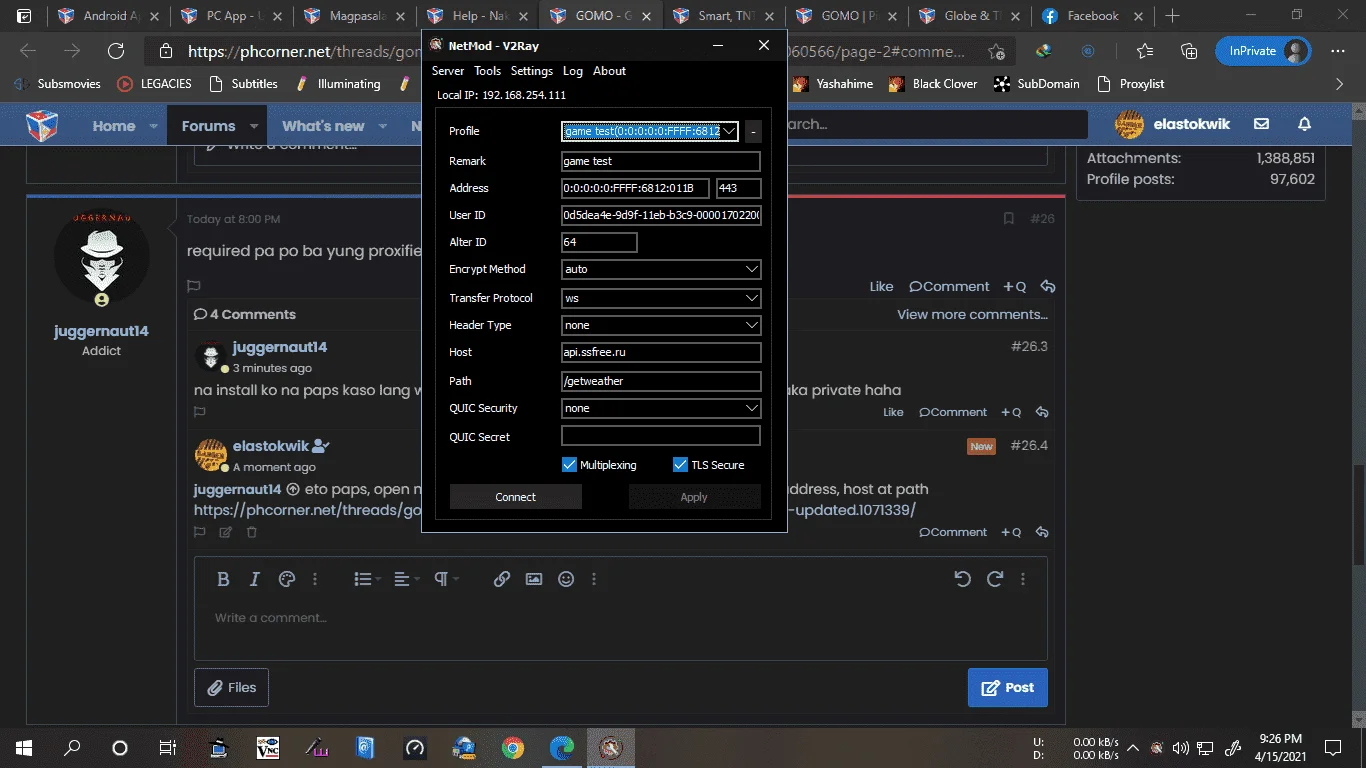Open Windows Task View

tap(167, 747)
